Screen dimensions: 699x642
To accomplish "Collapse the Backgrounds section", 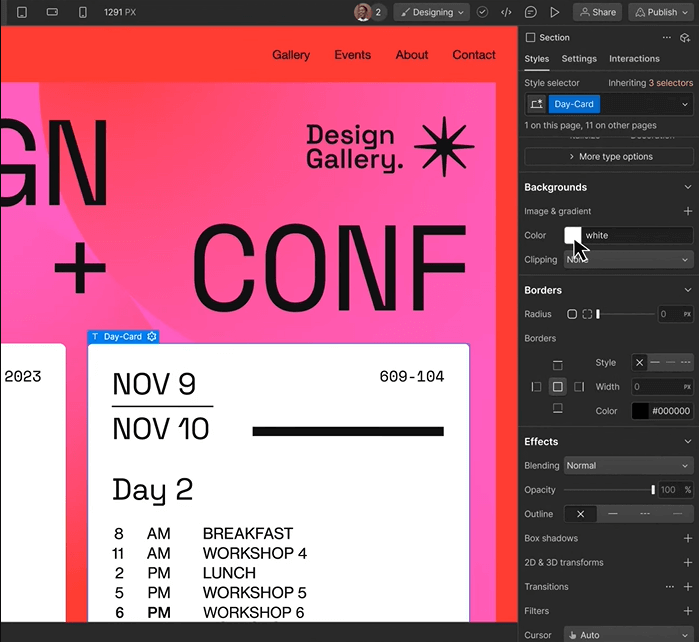I will pyautogui.click(x=687, y=187).
